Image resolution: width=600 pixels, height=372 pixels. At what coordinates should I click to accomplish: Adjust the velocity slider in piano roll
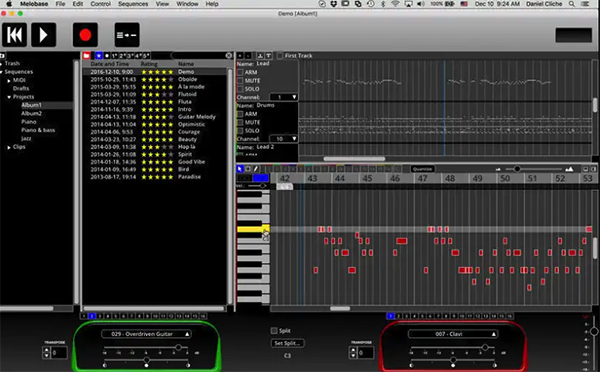tap(262, 186)
